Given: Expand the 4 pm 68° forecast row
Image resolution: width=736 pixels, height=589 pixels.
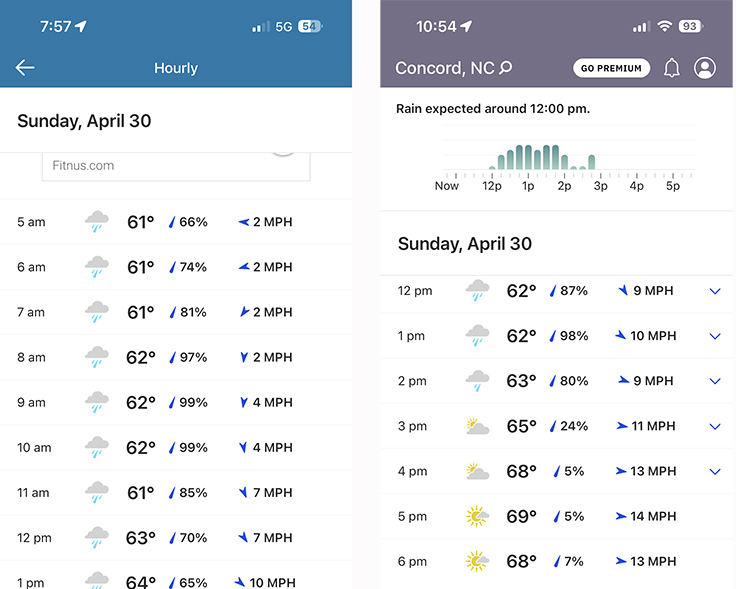Looking at the screenshot, I should point(714,471).
